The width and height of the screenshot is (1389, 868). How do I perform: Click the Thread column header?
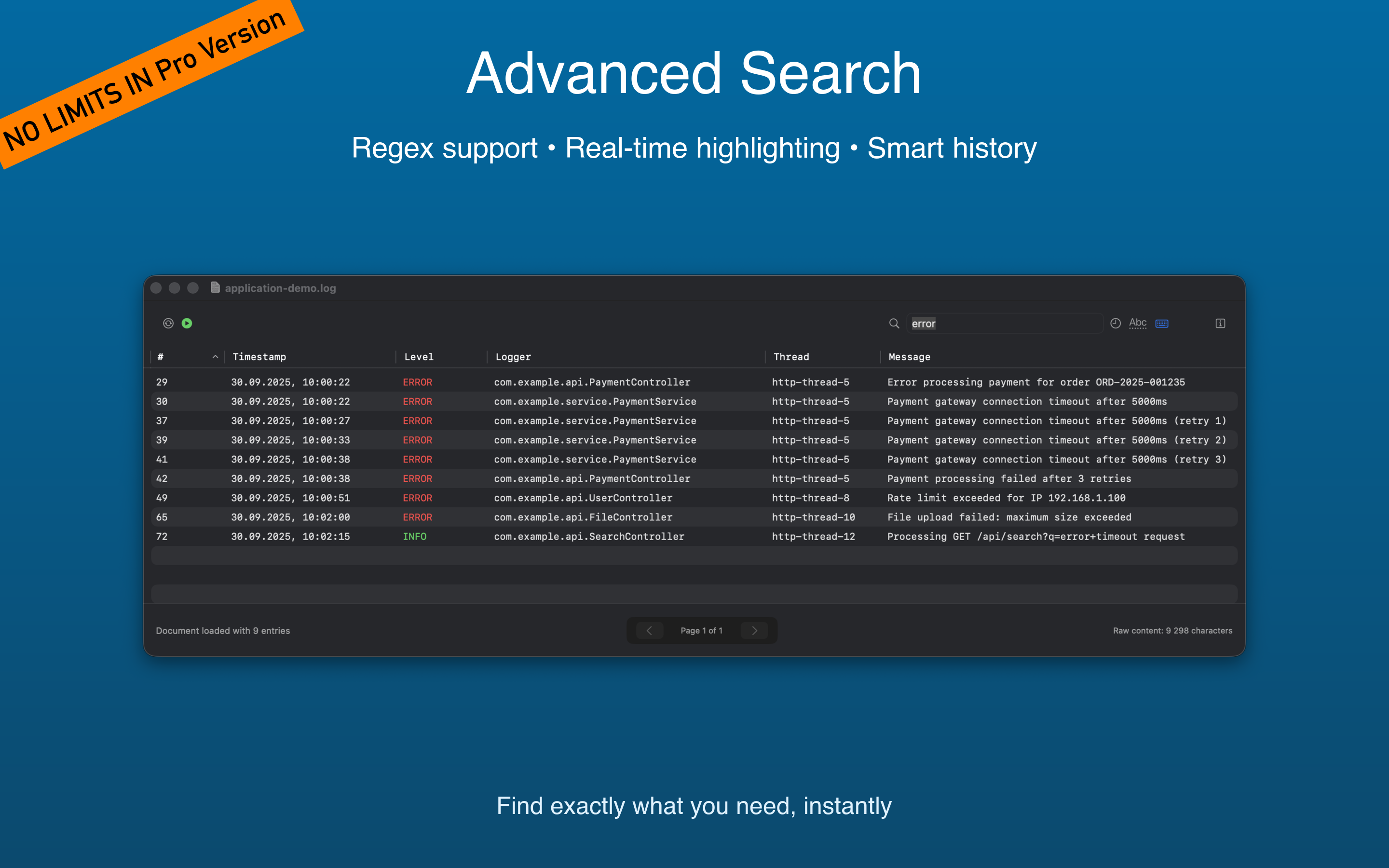tap(791, 356)
